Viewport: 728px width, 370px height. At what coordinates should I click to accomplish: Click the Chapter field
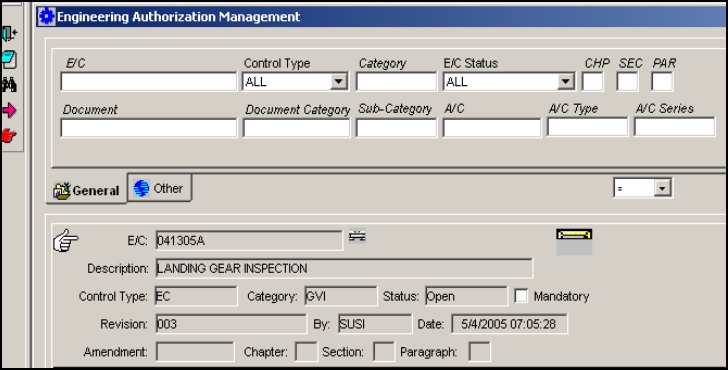306,352
